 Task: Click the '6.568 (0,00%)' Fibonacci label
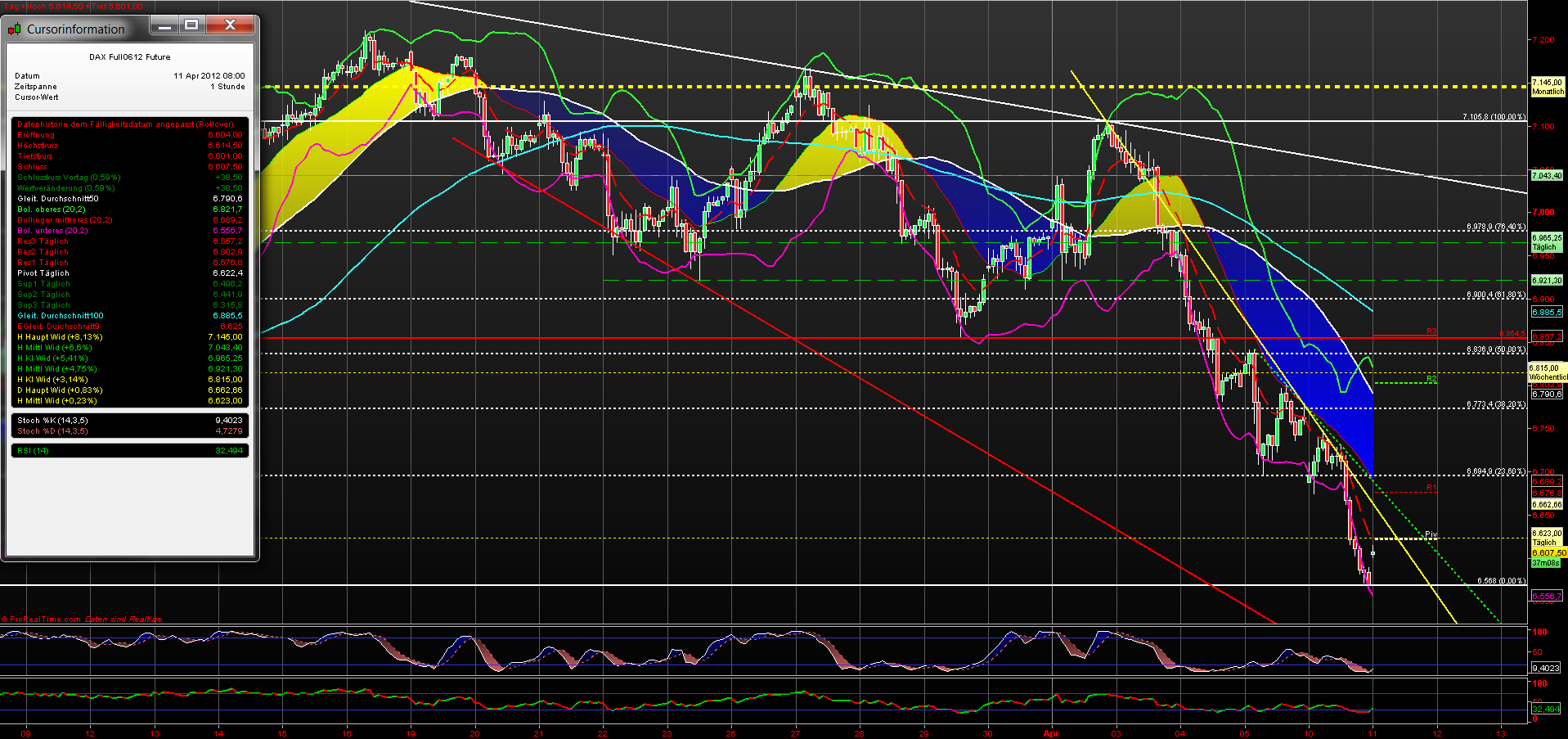[1501, 581]
